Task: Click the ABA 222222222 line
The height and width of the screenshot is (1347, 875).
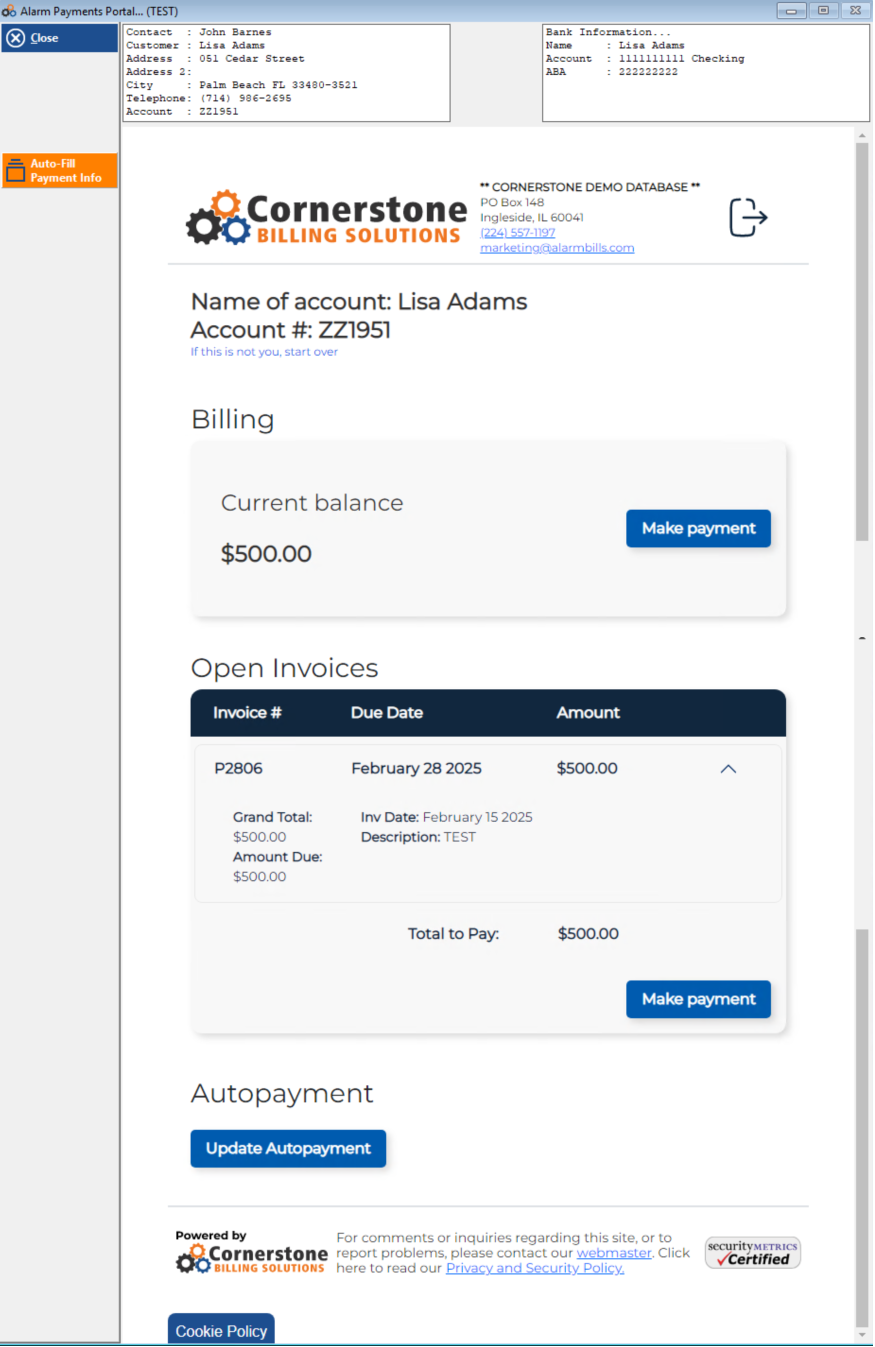Action: coord(612,72)
